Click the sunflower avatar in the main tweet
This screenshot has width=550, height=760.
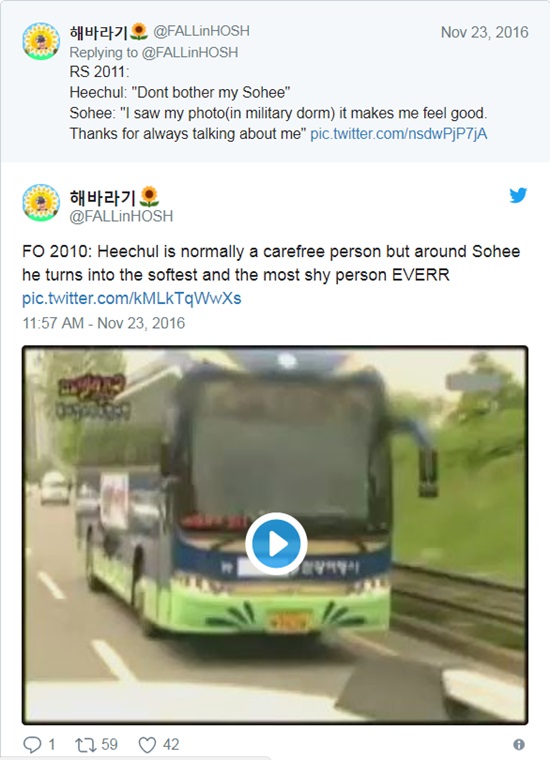[x=41, y=203]
